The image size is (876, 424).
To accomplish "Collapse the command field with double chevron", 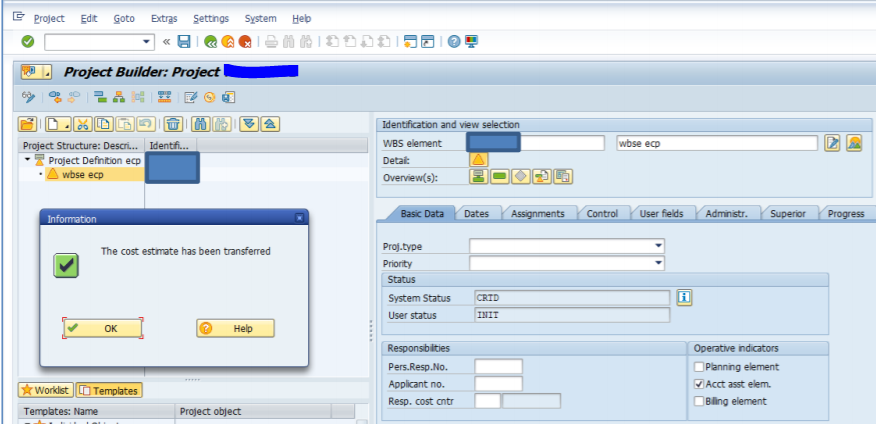I will click(x=166, y=42).
